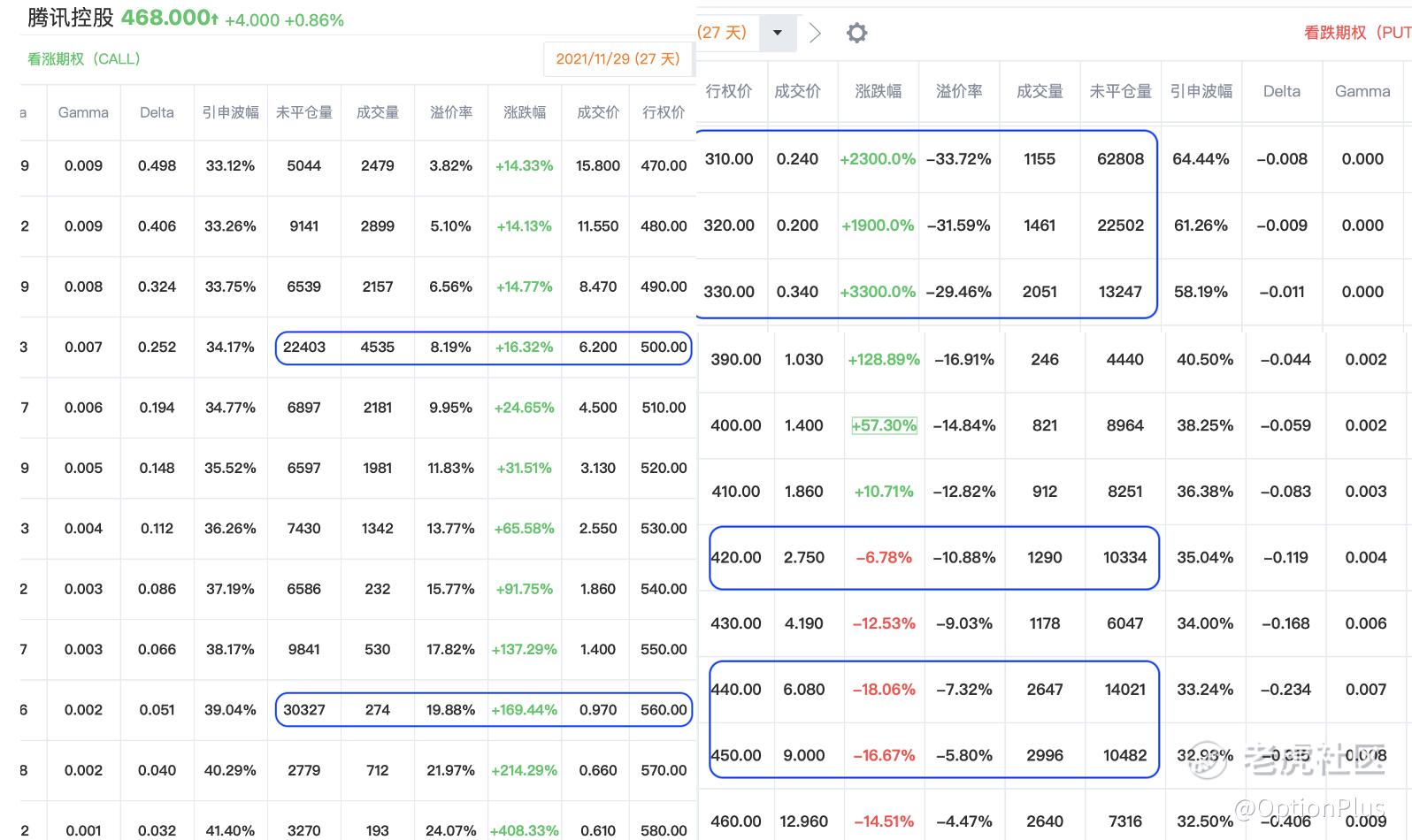This screenshot has height=840, width=1412.
Task: Sort calls by open interest header
Action: [303, 112]
